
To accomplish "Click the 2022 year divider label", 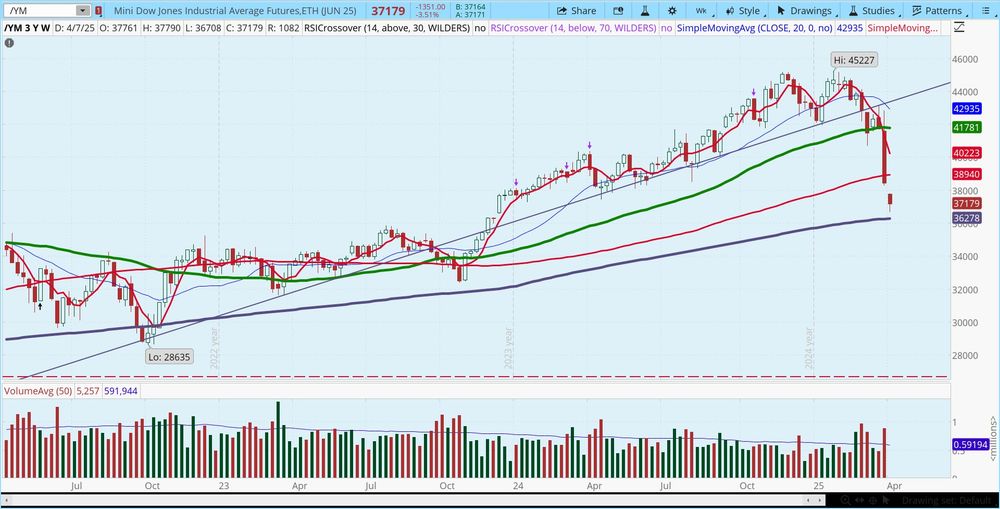I will click(x=214, y=349).
